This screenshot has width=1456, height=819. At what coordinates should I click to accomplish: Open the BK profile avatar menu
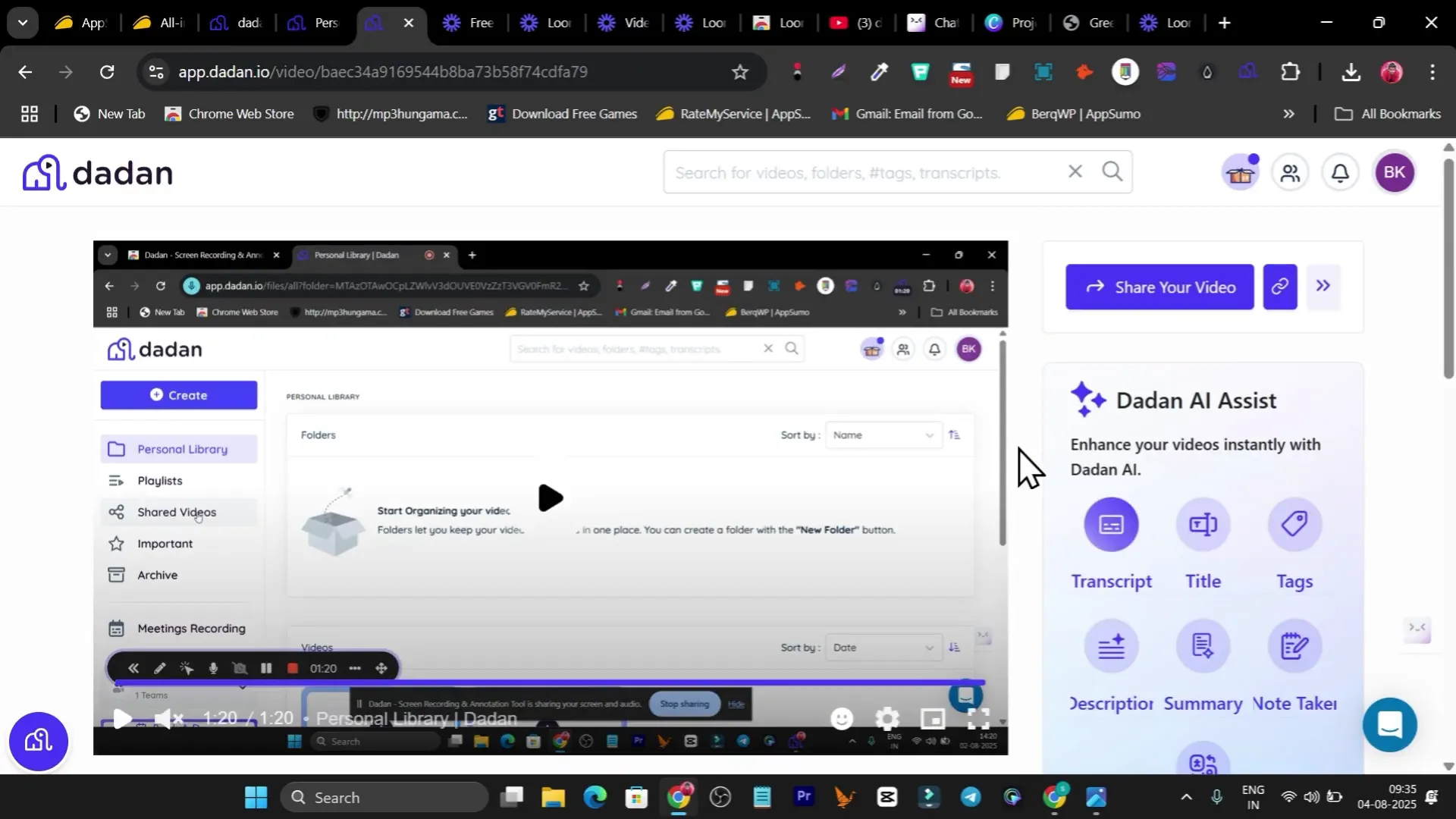(x=1395, y=173)
